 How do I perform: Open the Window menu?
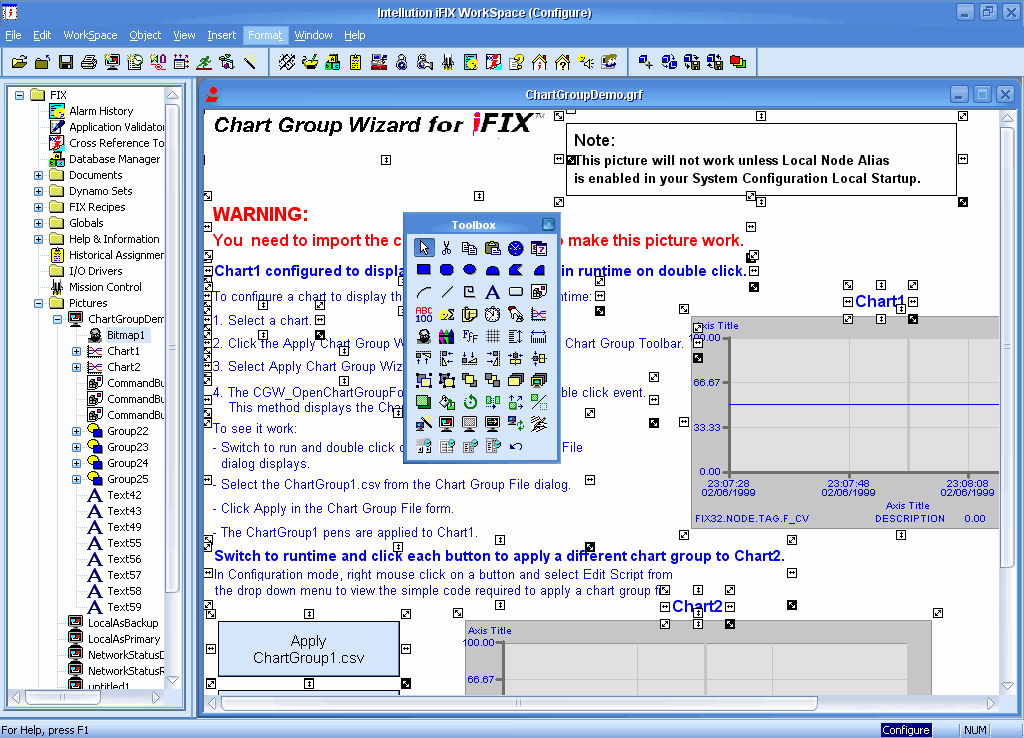(313, 35)
